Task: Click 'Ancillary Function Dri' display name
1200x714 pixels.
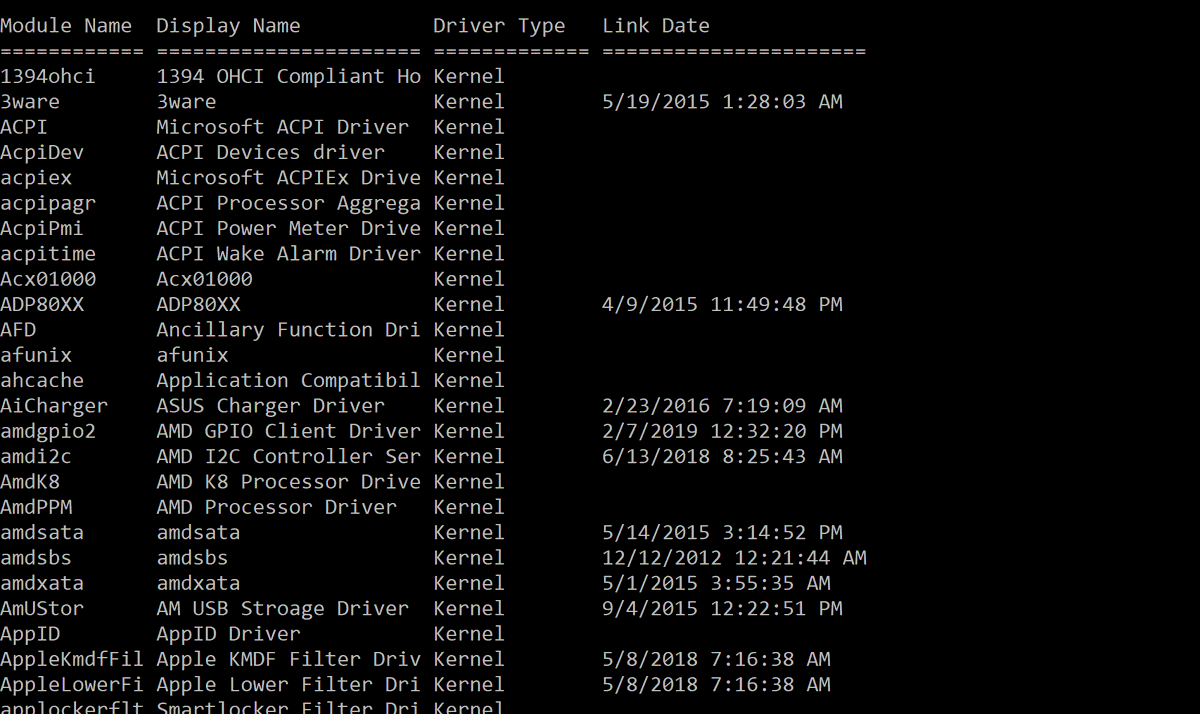Action: 288,330
